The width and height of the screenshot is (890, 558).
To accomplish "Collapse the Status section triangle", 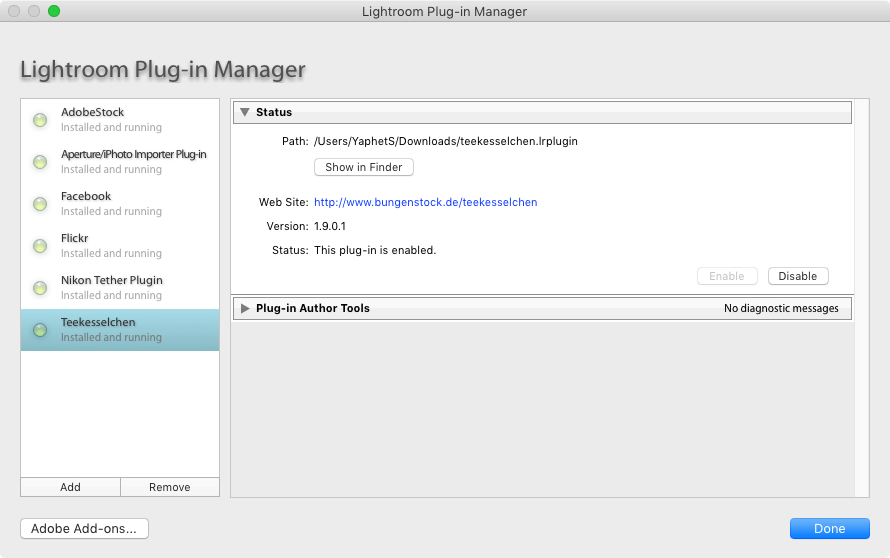I will click(x=245, y=112).
